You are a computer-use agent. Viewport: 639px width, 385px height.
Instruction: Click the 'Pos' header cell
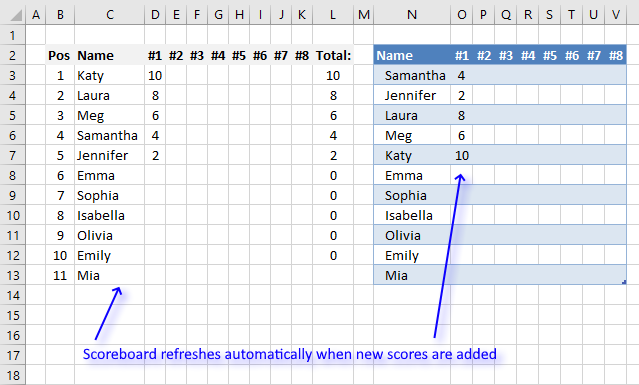click(60, 55)
